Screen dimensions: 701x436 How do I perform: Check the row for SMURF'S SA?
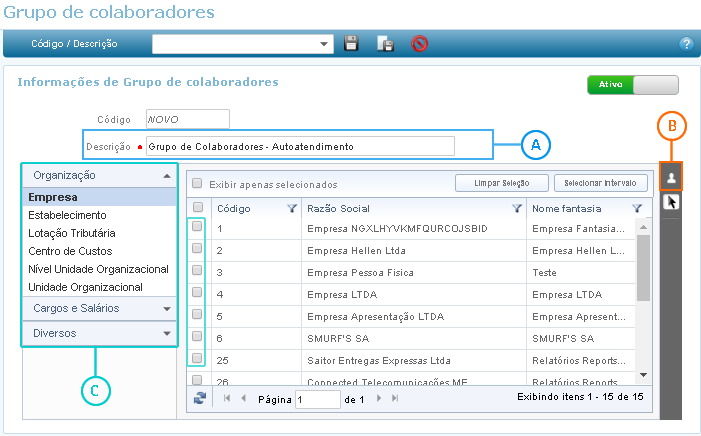click(198, 337)
